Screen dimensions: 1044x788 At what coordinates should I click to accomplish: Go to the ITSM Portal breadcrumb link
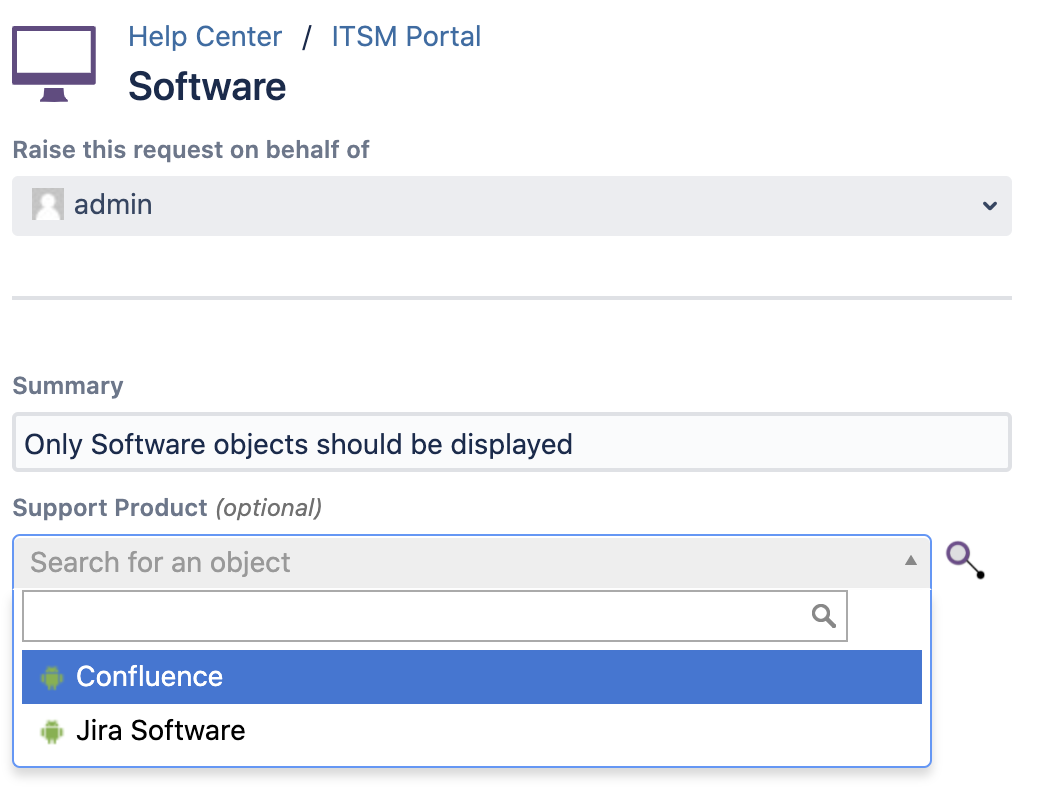[x=406, y=37]
